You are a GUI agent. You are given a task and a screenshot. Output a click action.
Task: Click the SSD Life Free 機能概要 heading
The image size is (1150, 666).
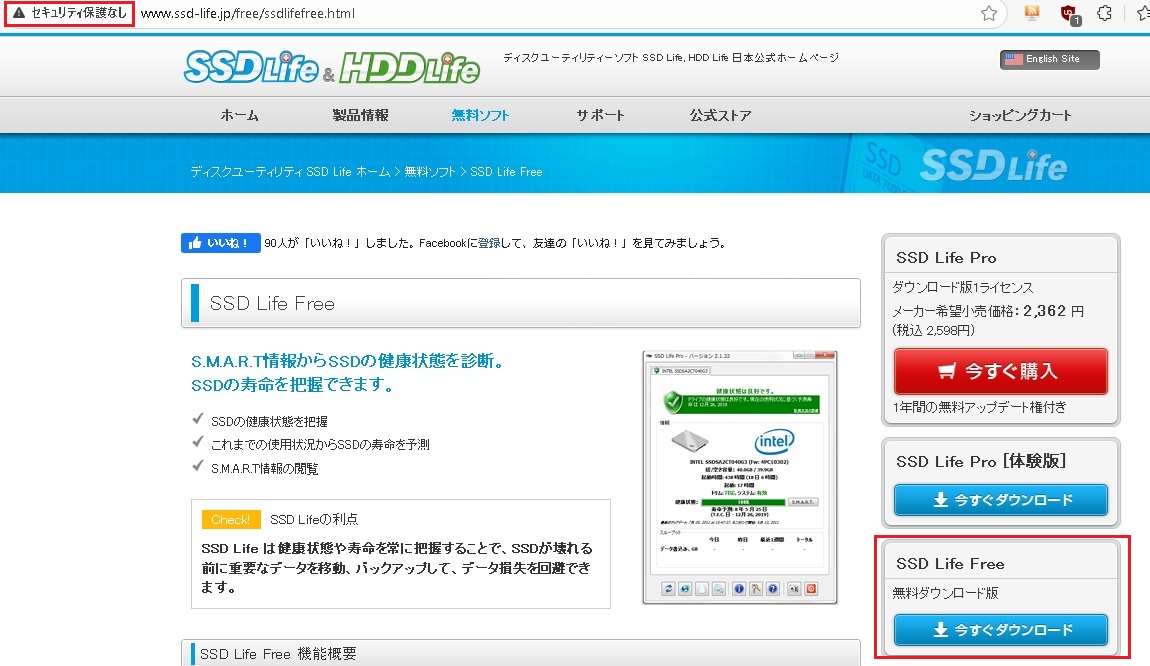point(278,654)
